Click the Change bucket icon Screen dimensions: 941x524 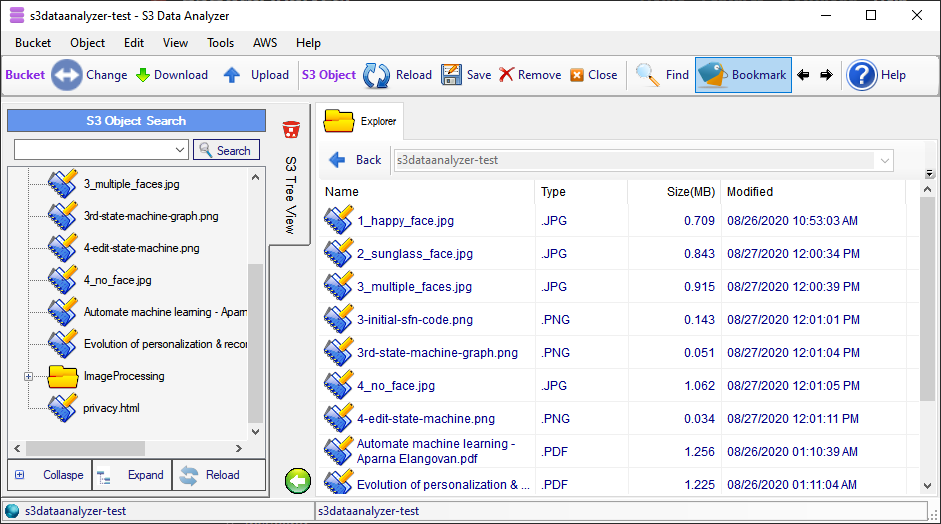coord(66,75)
